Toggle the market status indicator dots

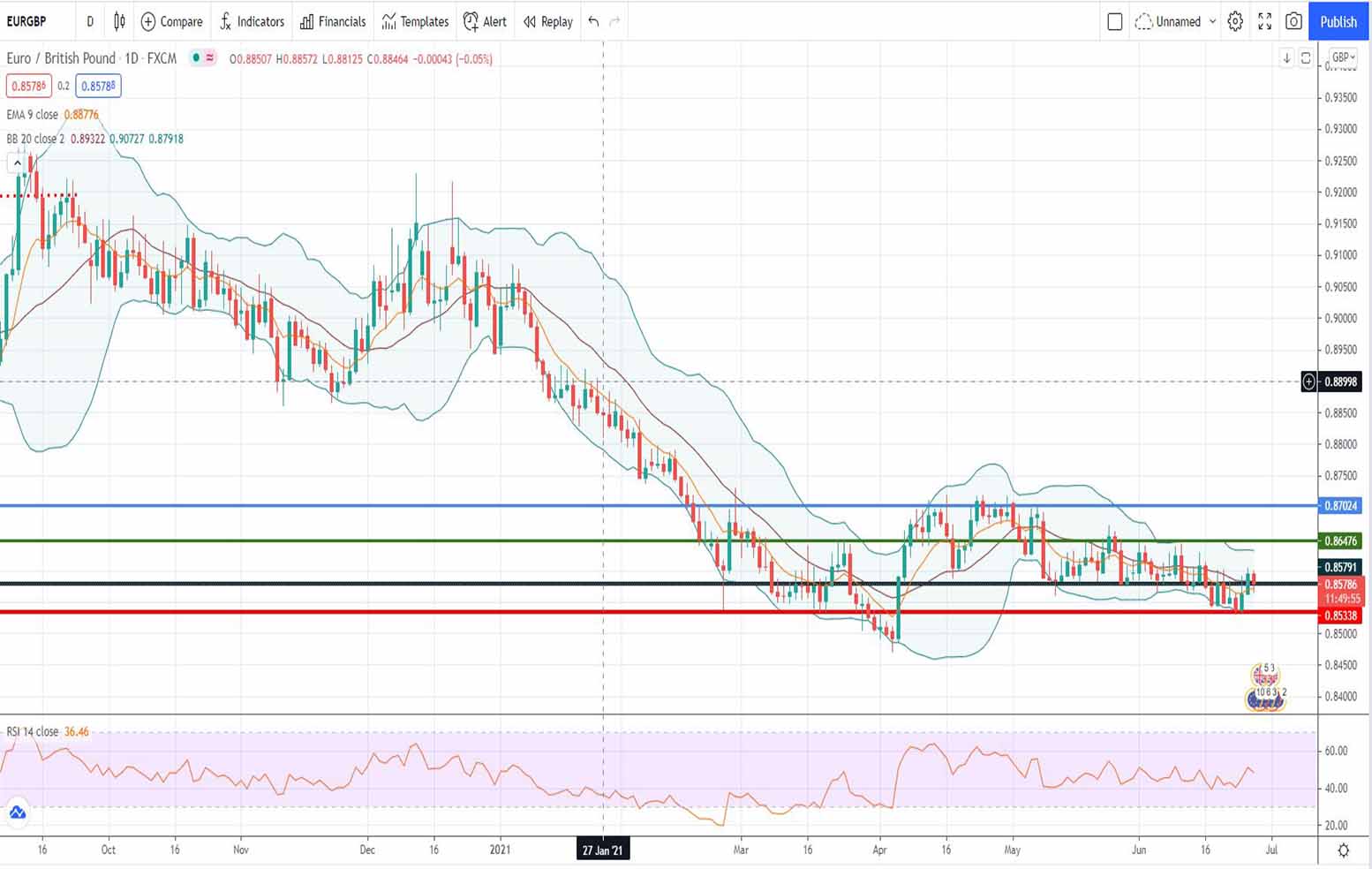[x=202, y=58]
